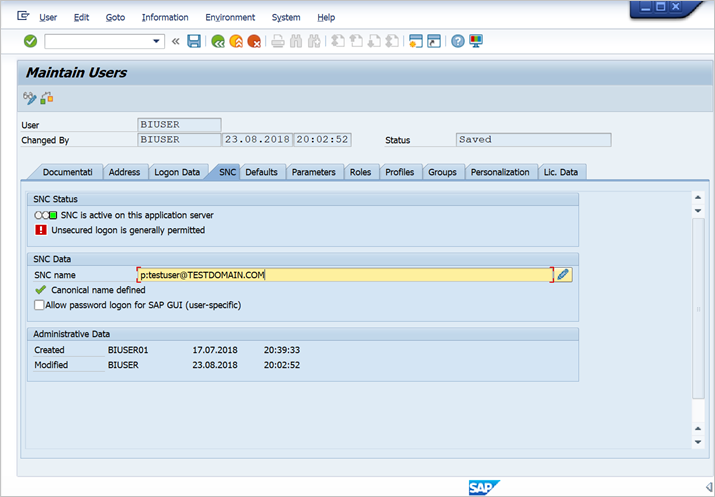Switch to the Roles tab
This screenshot has height=497, width=715.
coord(360,172)
